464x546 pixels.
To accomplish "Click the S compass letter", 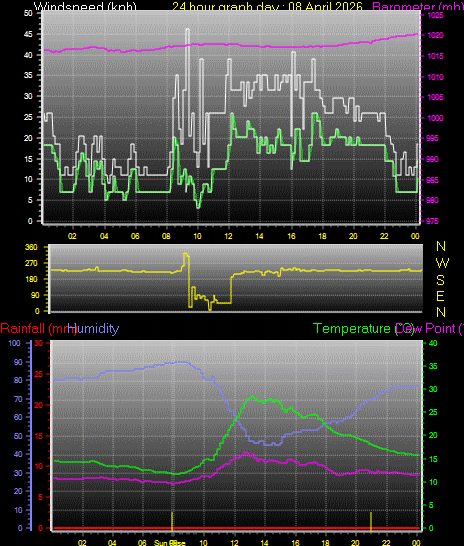I will click(x=441, y=280).
